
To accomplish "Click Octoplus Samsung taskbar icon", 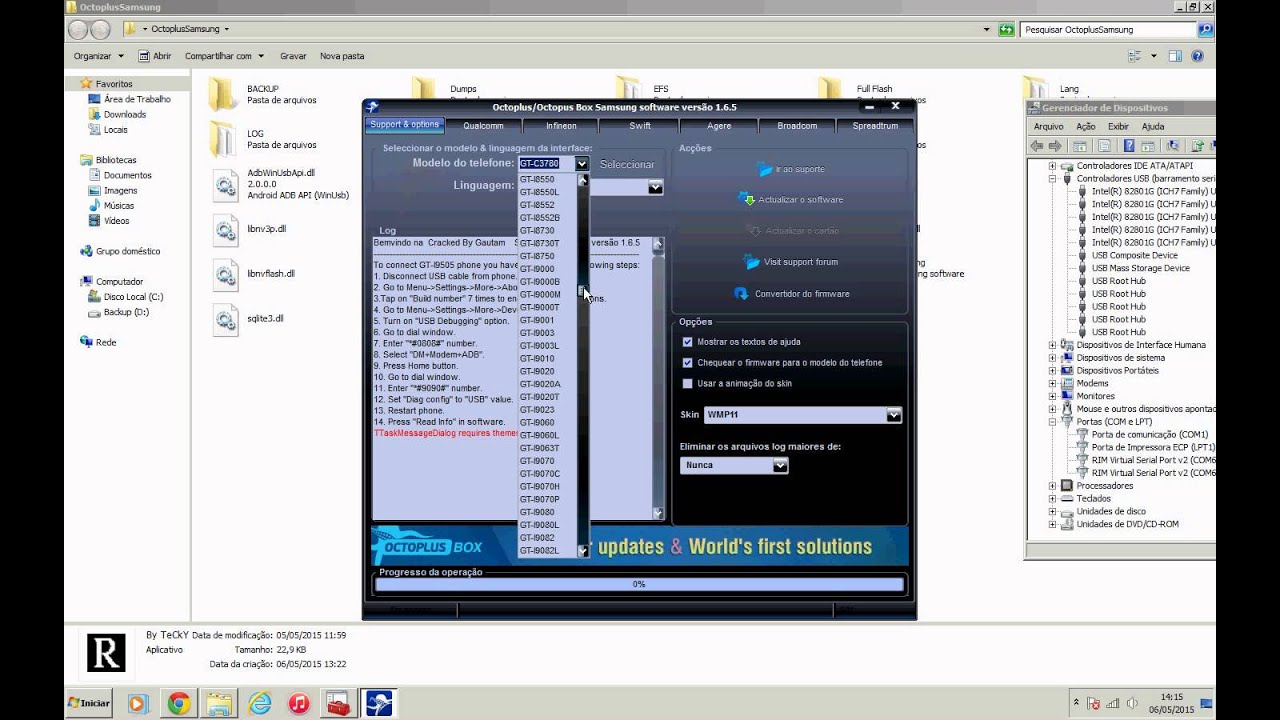I will tap(379, 703).
